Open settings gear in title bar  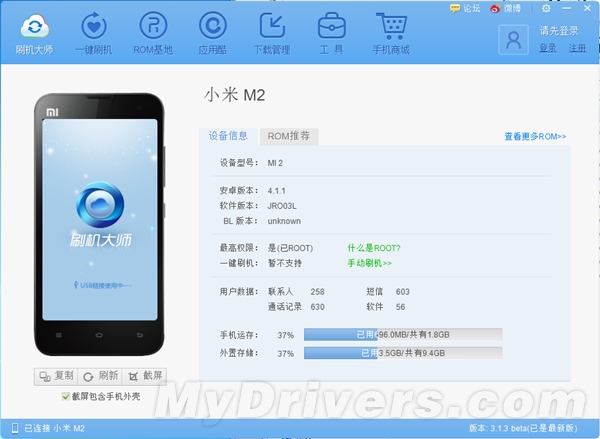pyautogui.click(x=546, y=8)
